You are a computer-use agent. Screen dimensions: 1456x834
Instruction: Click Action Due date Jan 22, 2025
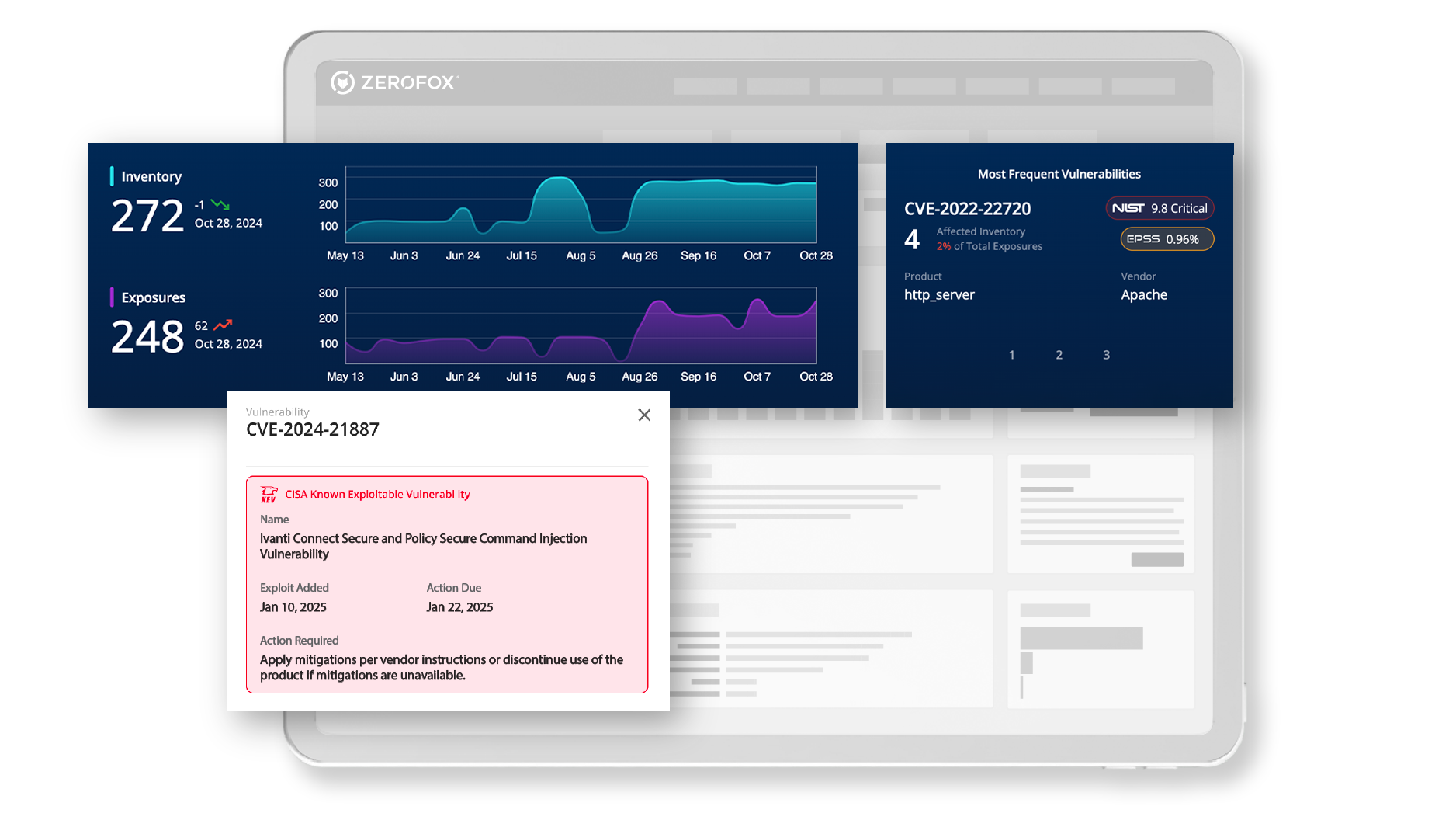click(x=459, y=607)
